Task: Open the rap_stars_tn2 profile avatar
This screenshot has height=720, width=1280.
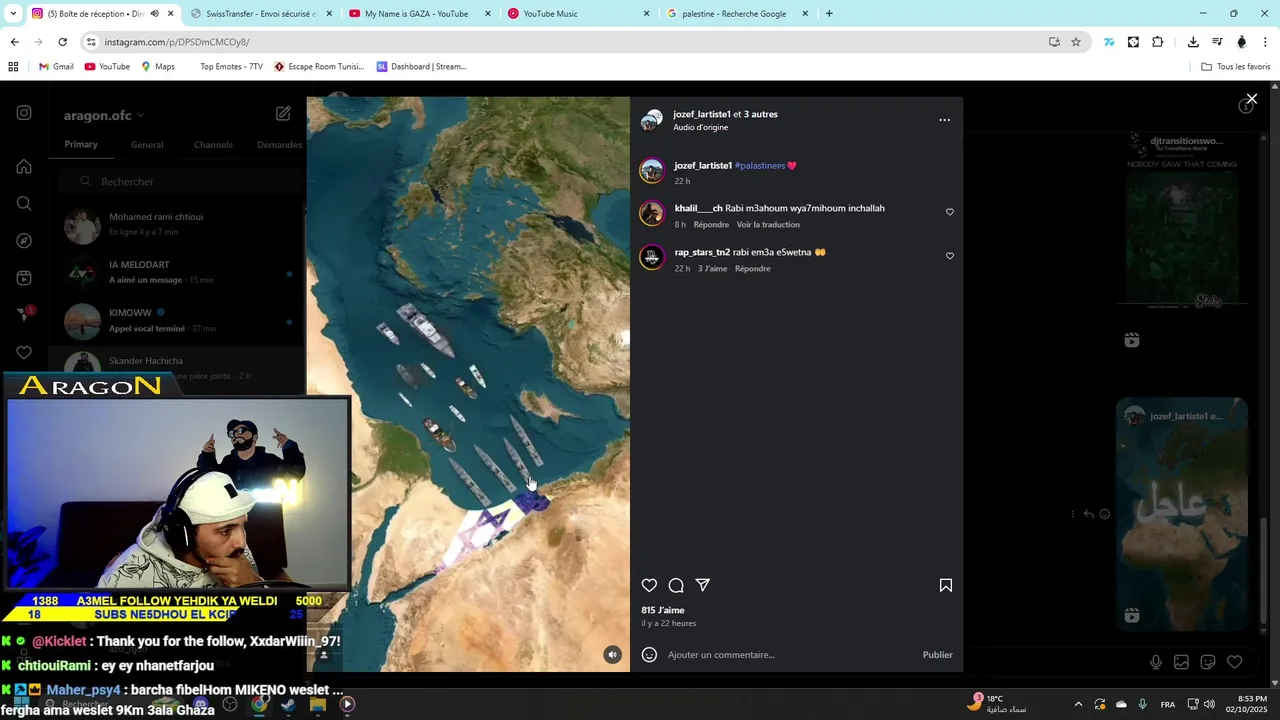Action: (x=652, y=257)
